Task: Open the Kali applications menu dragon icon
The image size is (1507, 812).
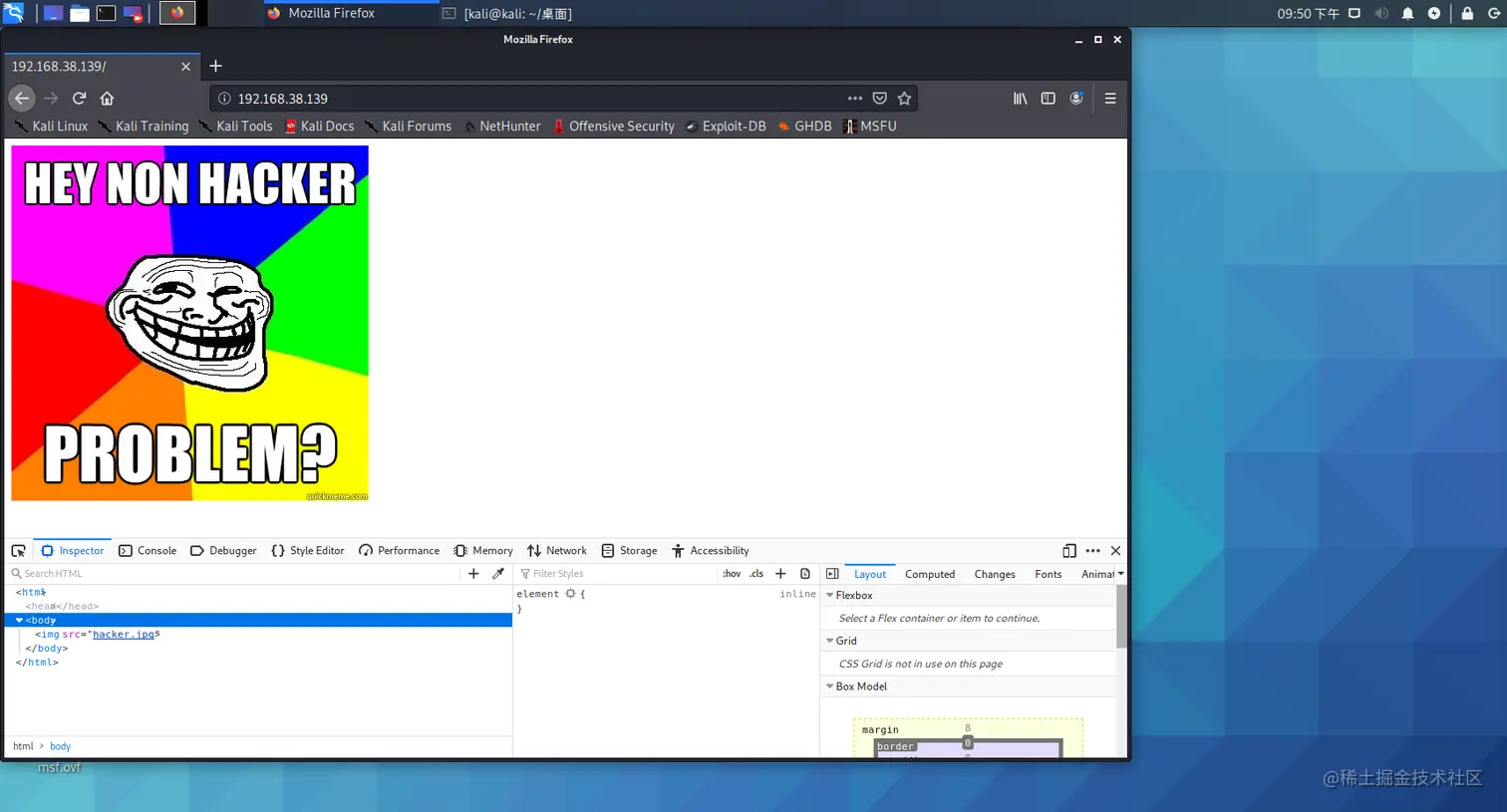Action: (14, 13)
